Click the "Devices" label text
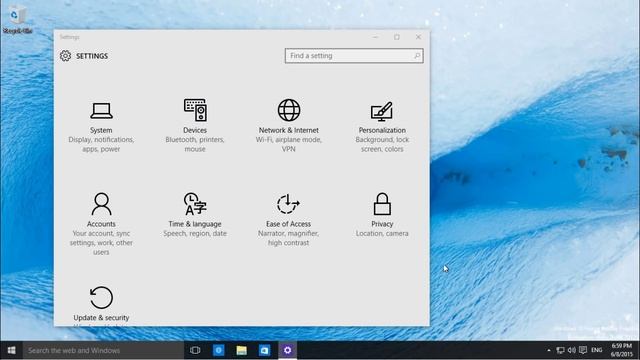 pos(195,130)
